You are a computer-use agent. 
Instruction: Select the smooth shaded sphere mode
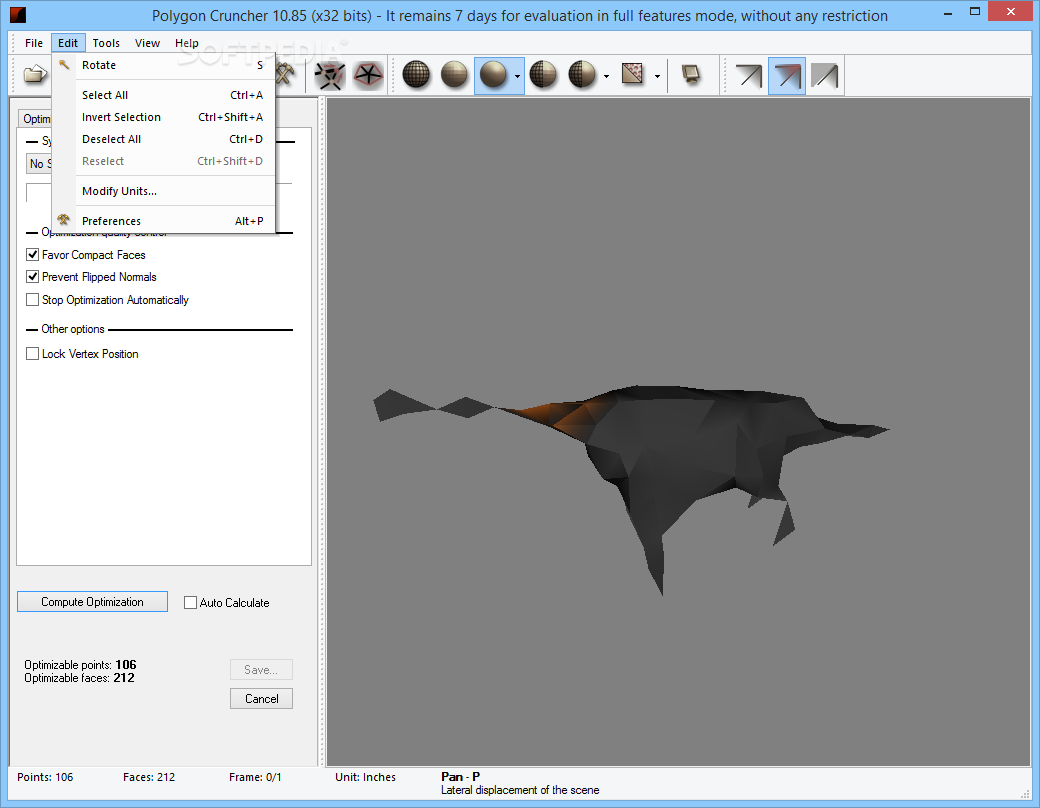[493, 74]
